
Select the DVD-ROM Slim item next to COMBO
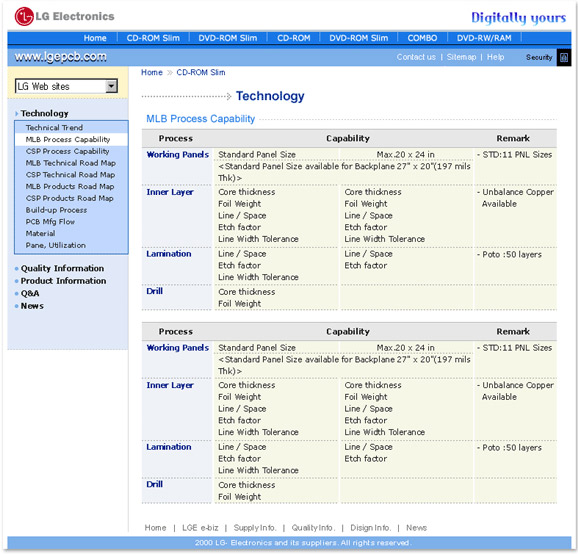(x=358, y=38)
